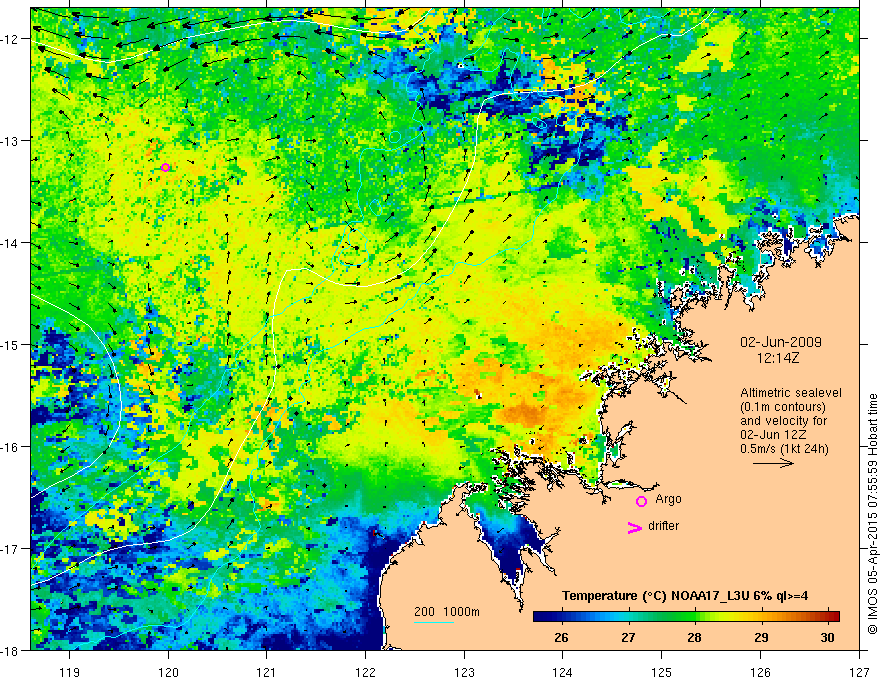Click the longitude label '127'

tap(859, 672)
